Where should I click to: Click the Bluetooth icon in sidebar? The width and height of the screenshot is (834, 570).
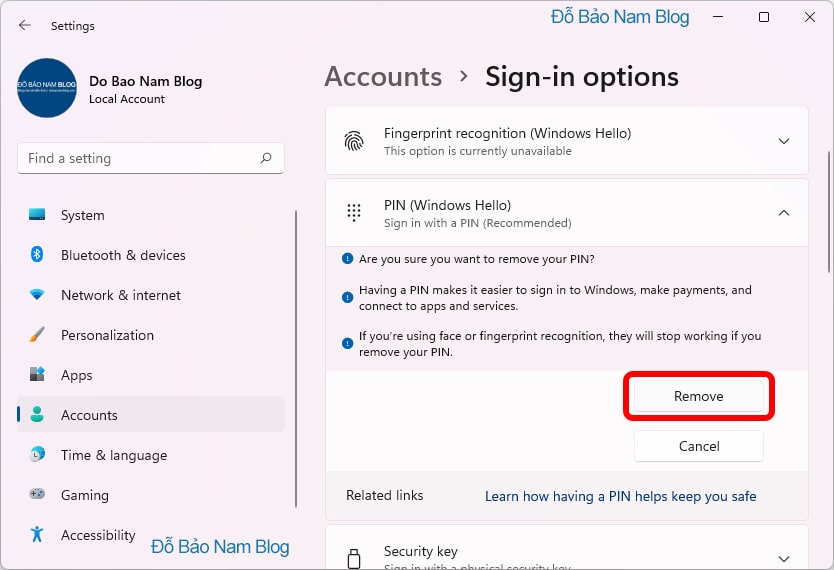click(x=37, y=254)
